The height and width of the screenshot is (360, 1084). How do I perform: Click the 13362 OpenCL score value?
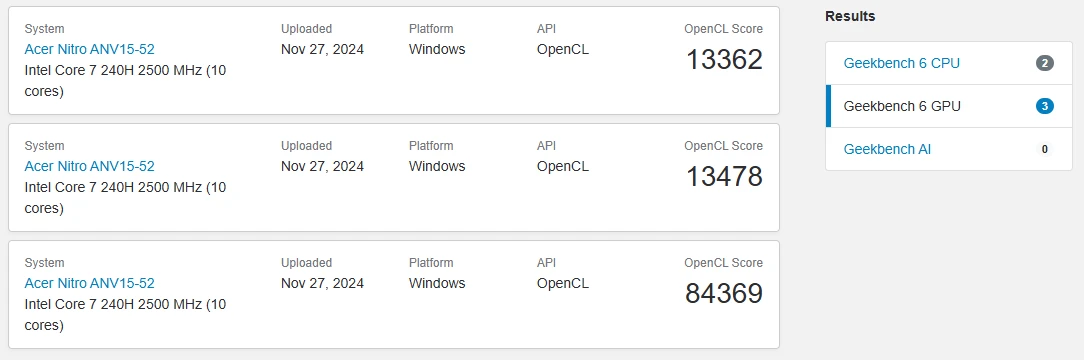click(724, 59)
